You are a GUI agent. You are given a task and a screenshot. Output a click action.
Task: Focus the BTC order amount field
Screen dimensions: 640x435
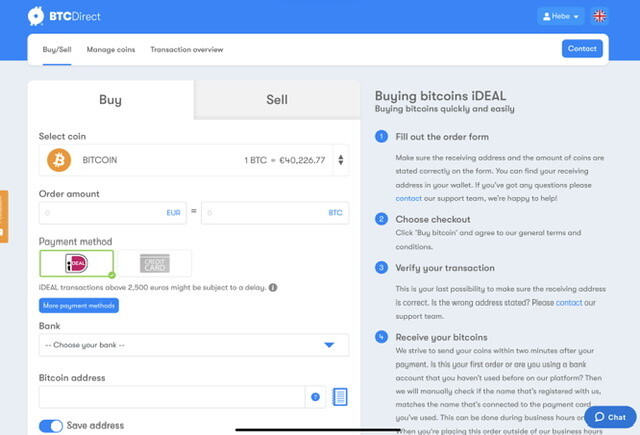pos(275,213)
